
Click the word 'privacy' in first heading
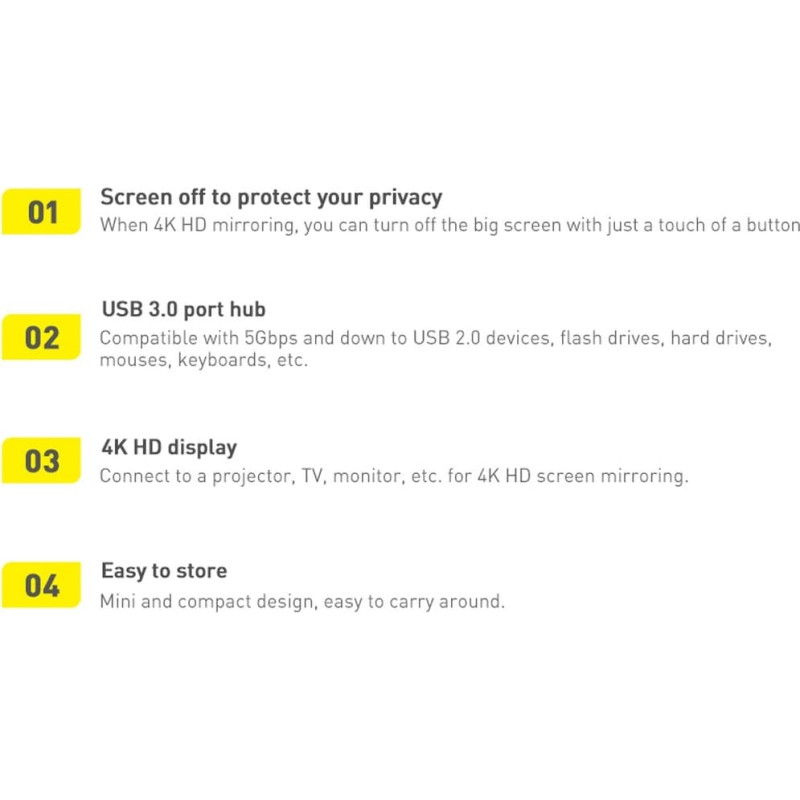406,198
